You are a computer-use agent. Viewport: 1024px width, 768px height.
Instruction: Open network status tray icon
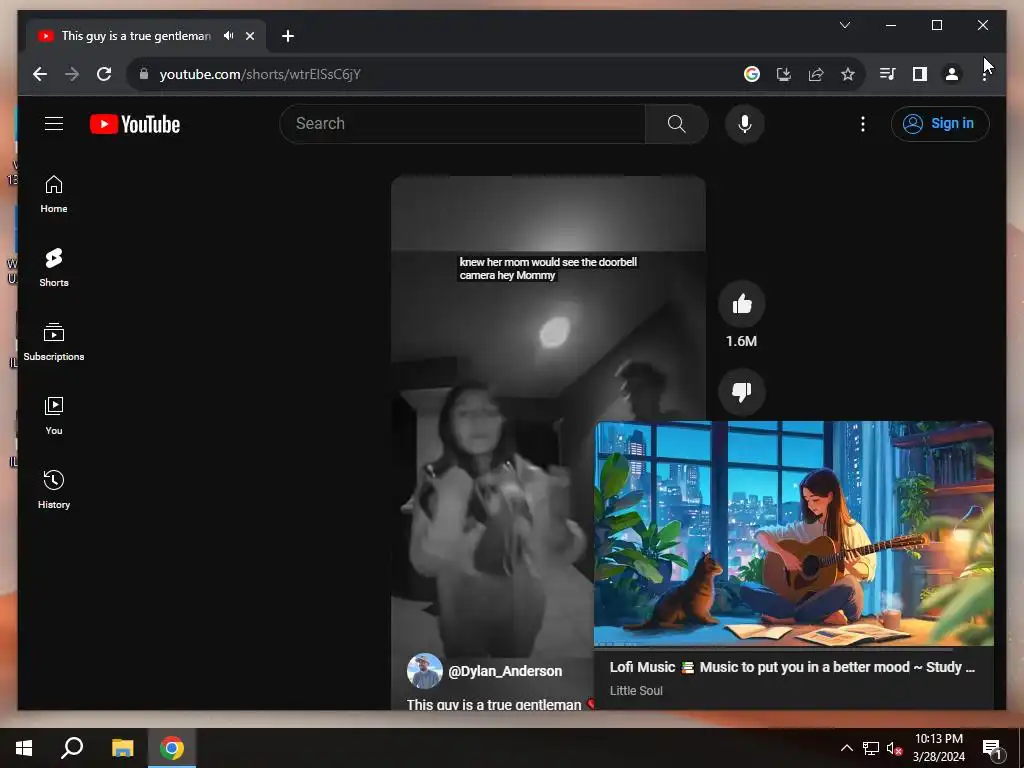[871, 748]
